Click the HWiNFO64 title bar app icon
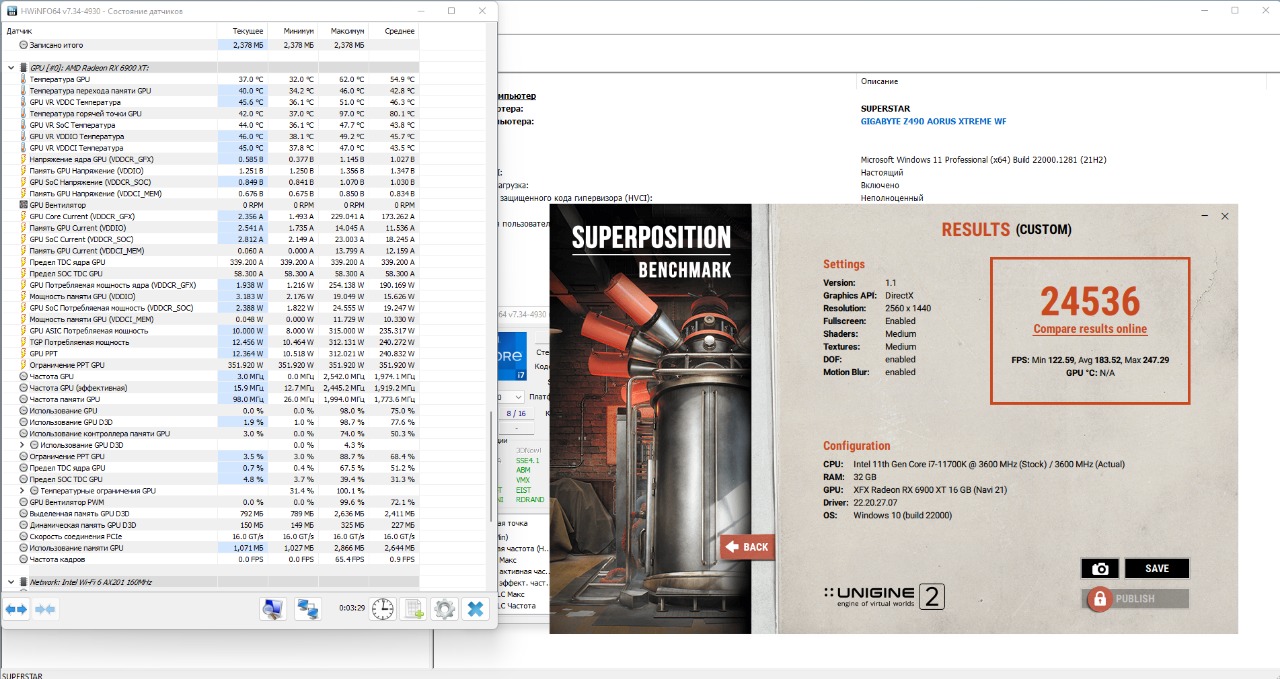This screenshot has height=679, width=1280. click(x=12, y=11)
